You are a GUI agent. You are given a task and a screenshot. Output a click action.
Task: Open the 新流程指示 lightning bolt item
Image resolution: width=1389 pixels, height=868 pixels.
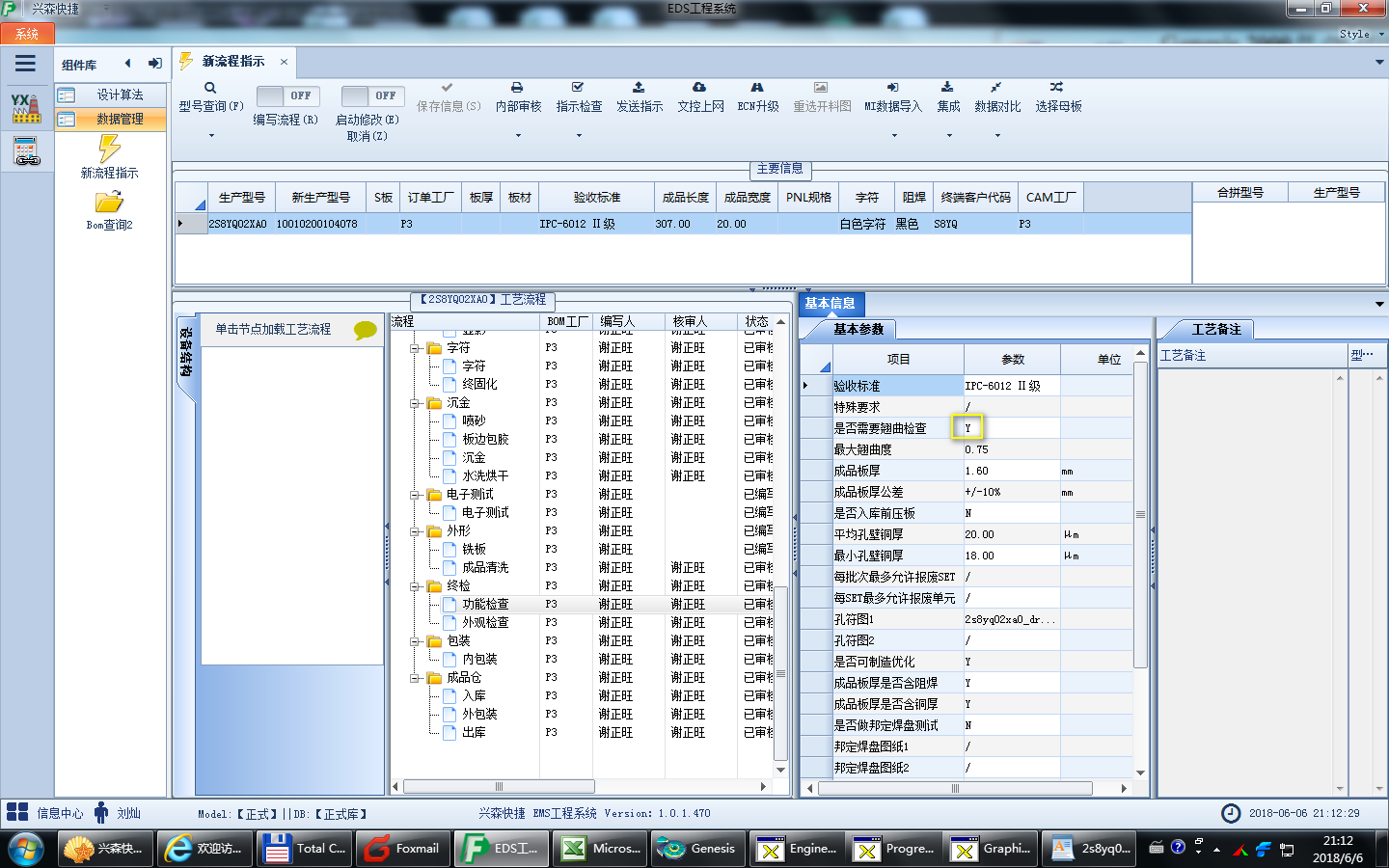[x=109, y=156]
